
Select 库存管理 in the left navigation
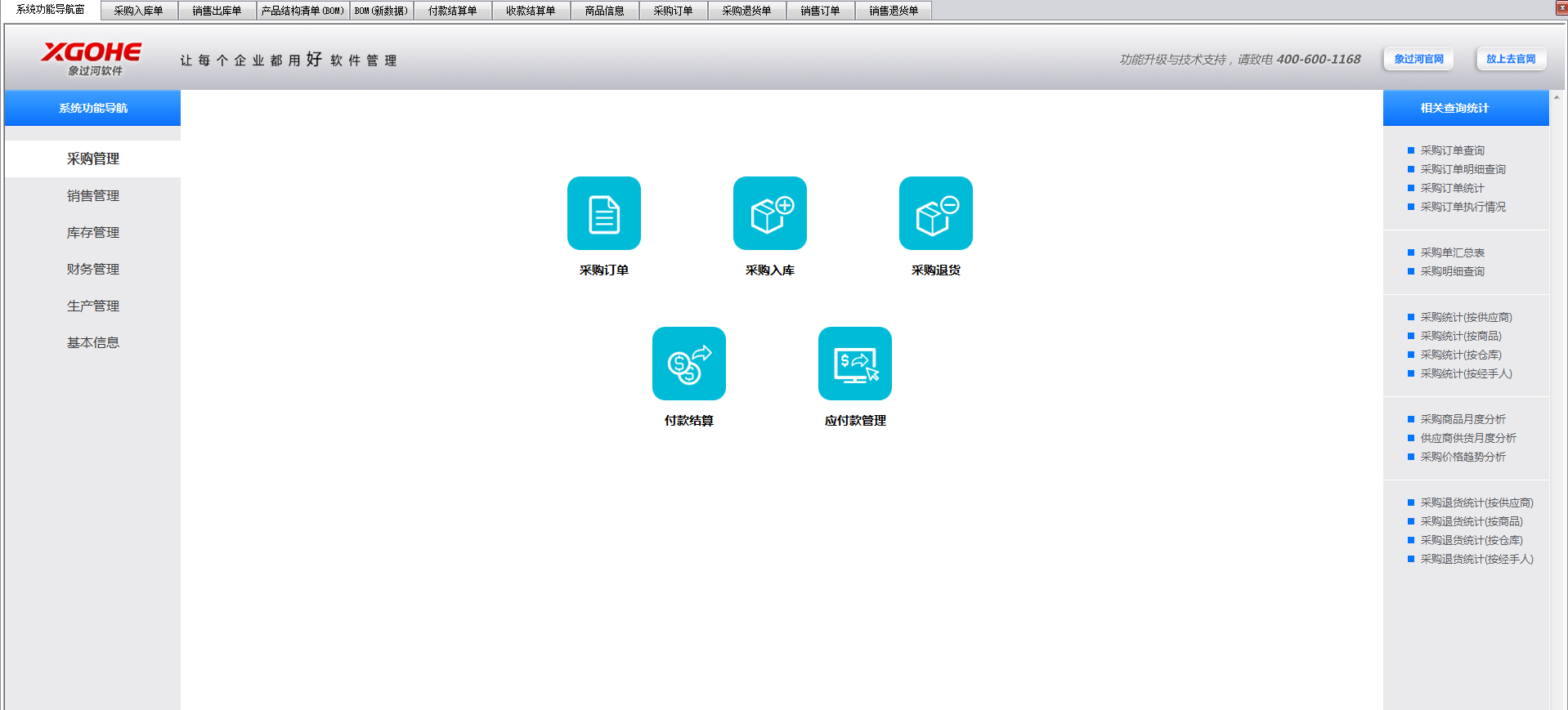92,233
